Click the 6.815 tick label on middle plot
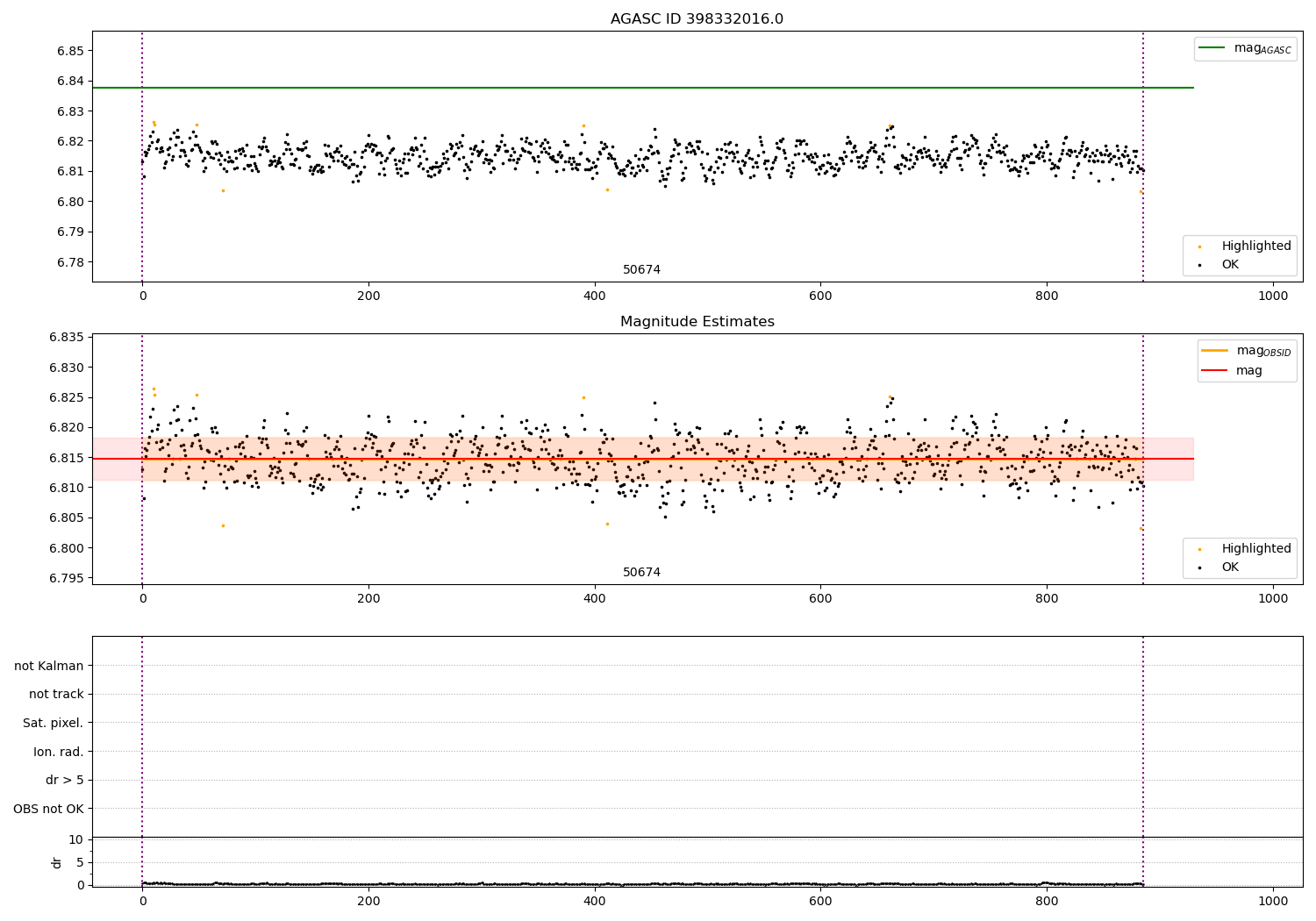This screenshot has height=921, width=1316. pos(65,458)
